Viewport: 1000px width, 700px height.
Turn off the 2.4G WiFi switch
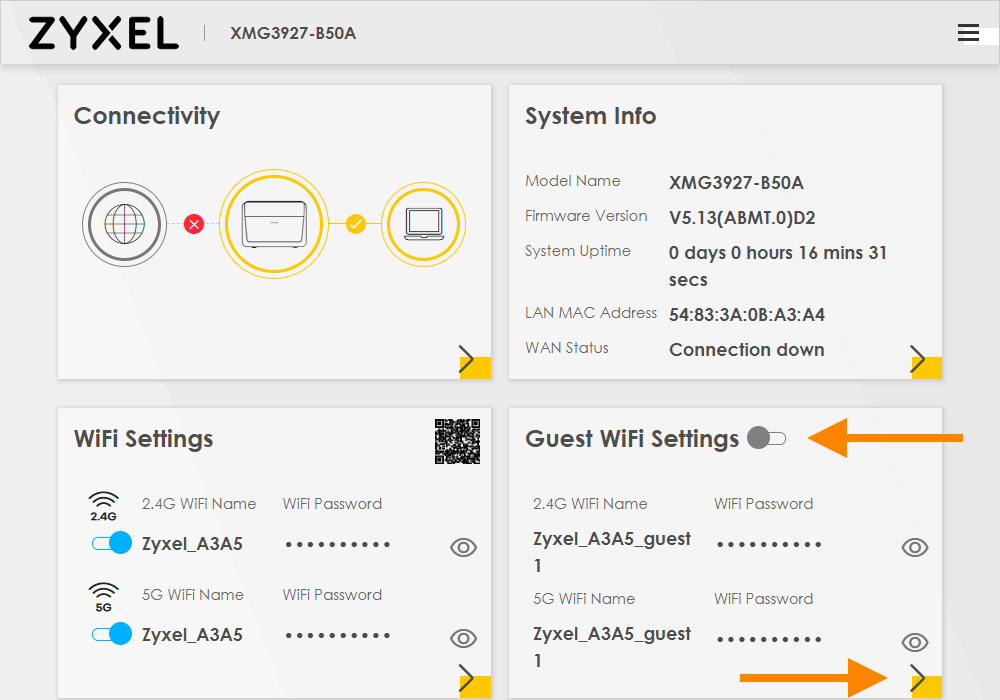click(111, 544)
